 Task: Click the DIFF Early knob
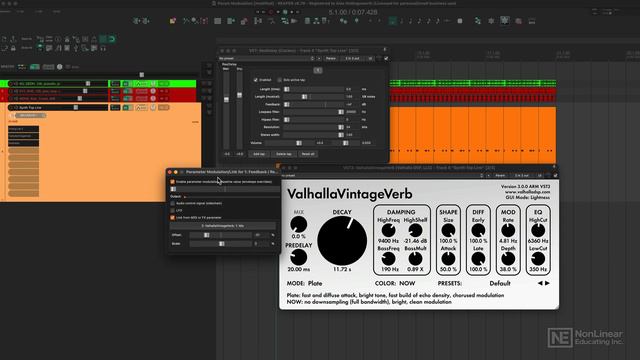tap(478, 230)
